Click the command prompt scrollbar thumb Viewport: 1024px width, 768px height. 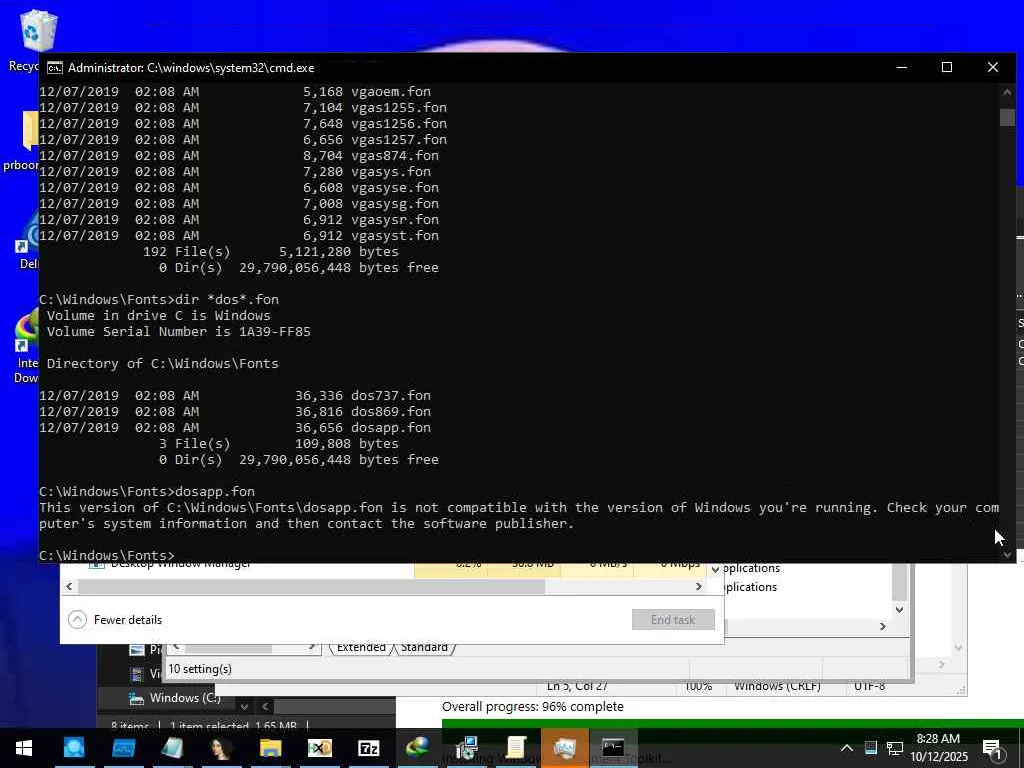click(1007, 117)
